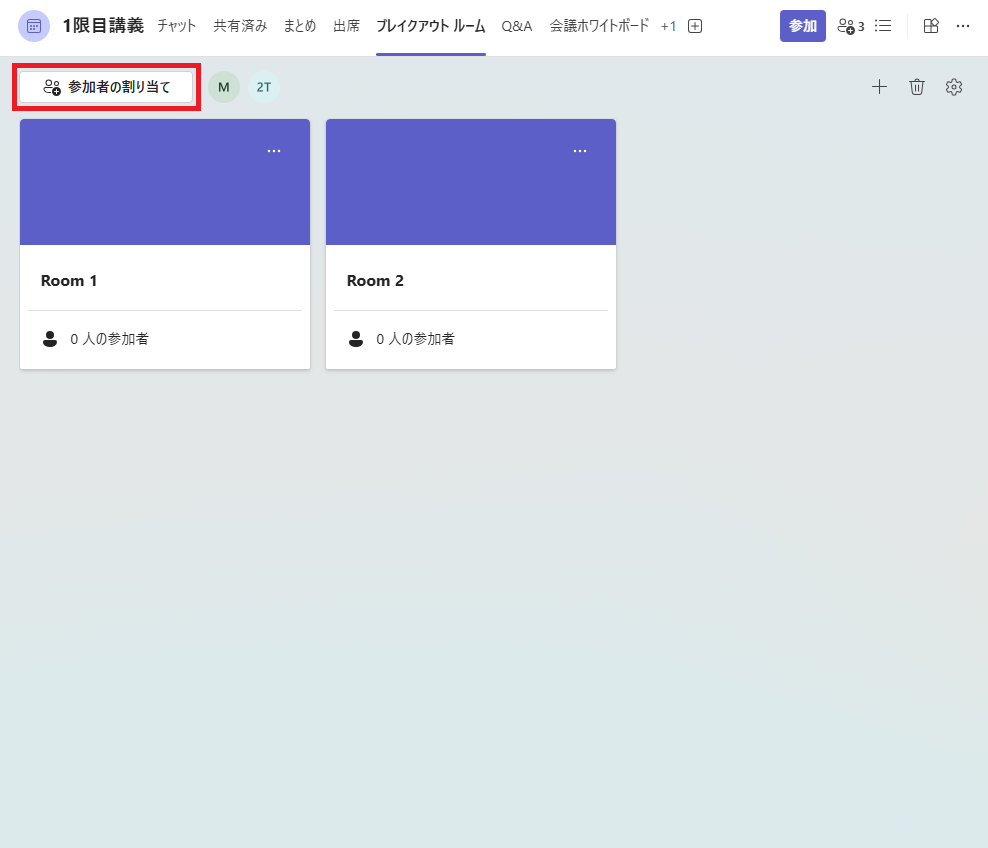Open participants list showing 3 people
The image size is (988, 848).
[x=850, y=26]
